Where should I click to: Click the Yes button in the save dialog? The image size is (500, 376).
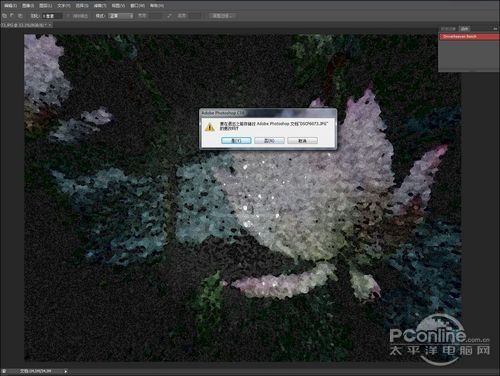[x=236, y=141]
